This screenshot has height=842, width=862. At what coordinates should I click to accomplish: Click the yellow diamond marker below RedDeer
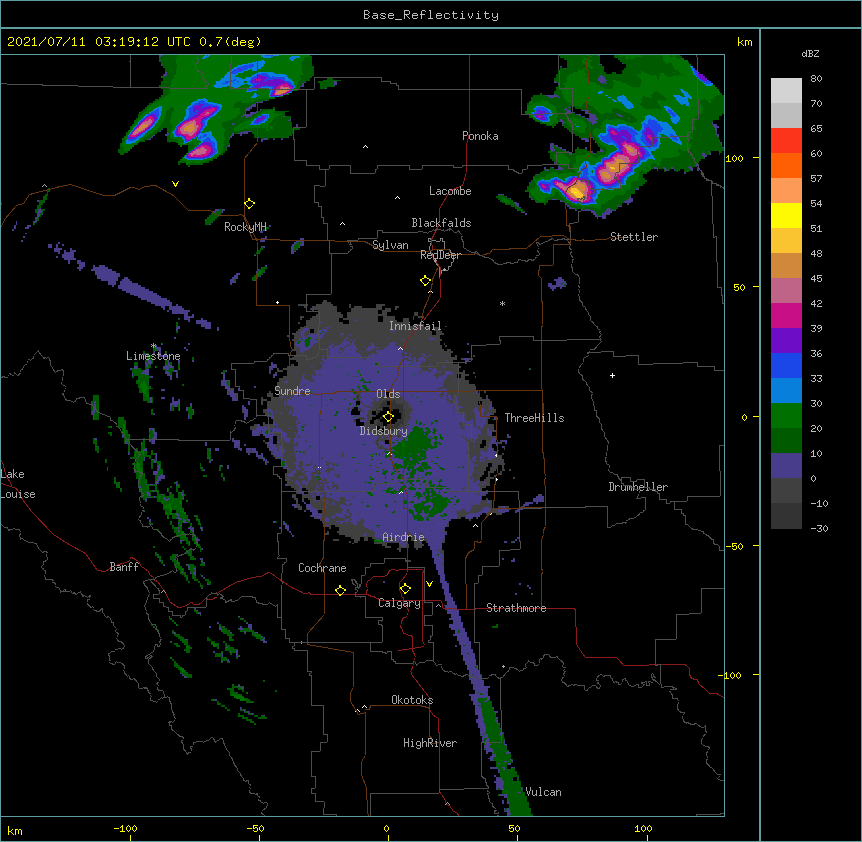426,281
